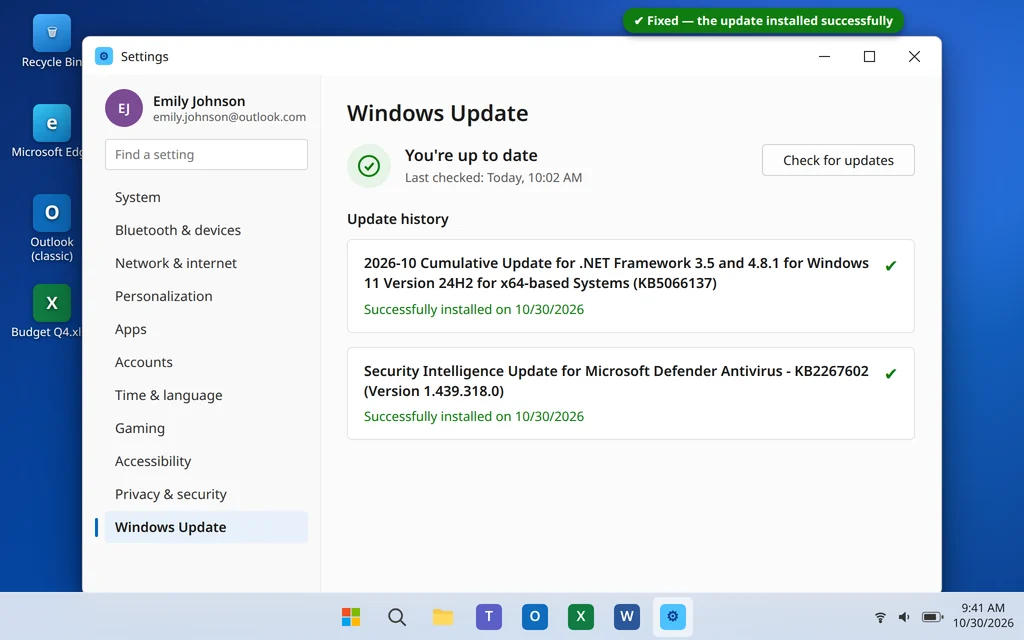Open Excel from the taskbar
The height and width of the screenshot is (640, 1024).
coord(581,616)
